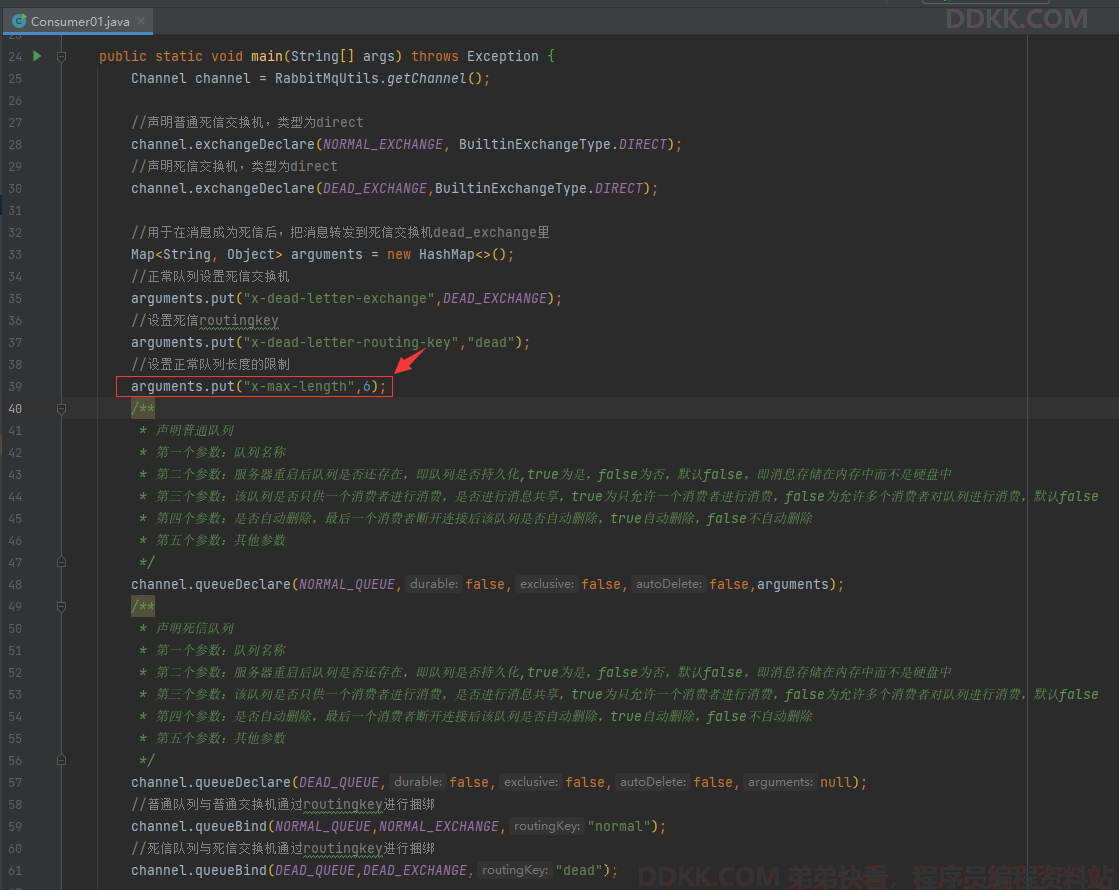Click NORMAL_QUEUE in queueDeclare on line 48
Image resolution: width=1119 pixels, height=890 pixels.
pyautogui.click(x=347, y=585)
